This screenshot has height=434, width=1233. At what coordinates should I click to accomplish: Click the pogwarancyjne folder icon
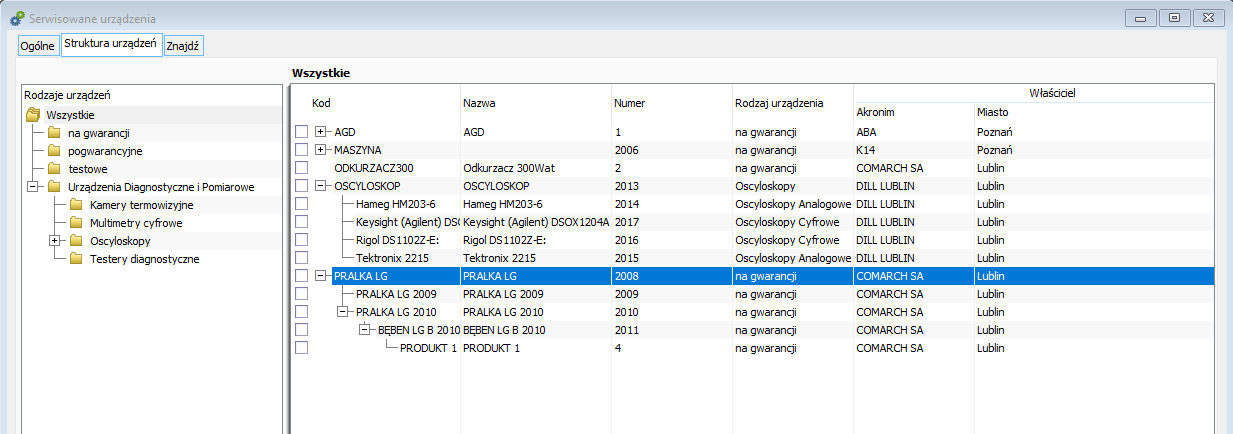coord(54,151)
